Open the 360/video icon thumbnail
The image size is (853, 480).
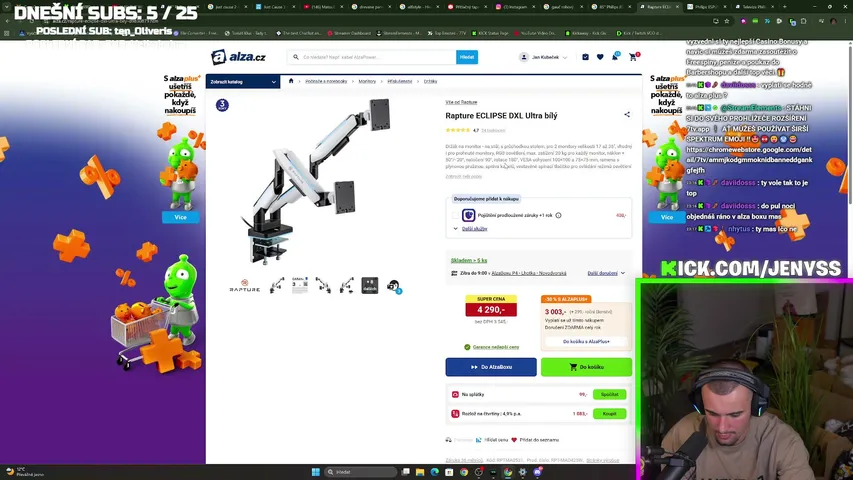tap(393, 286)
